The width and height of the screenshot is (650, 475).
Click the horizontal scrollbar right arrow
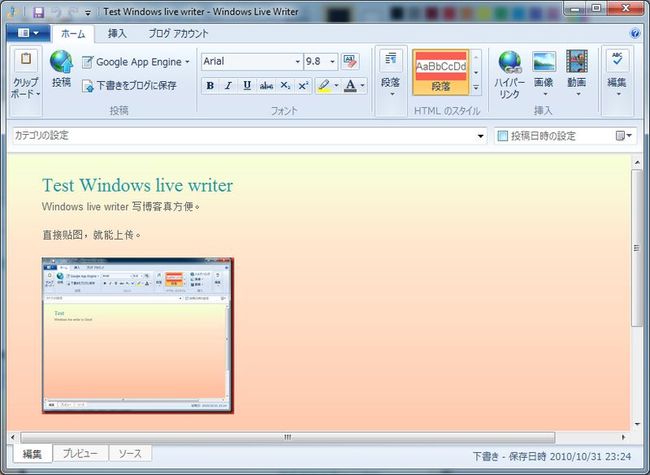coord(623,437)
